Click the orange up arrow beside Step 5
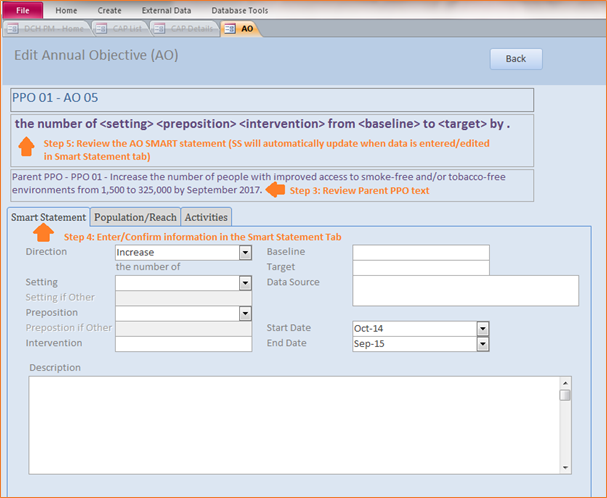The height and width of the screenshot is (498, 607). (x=26, y=146)
